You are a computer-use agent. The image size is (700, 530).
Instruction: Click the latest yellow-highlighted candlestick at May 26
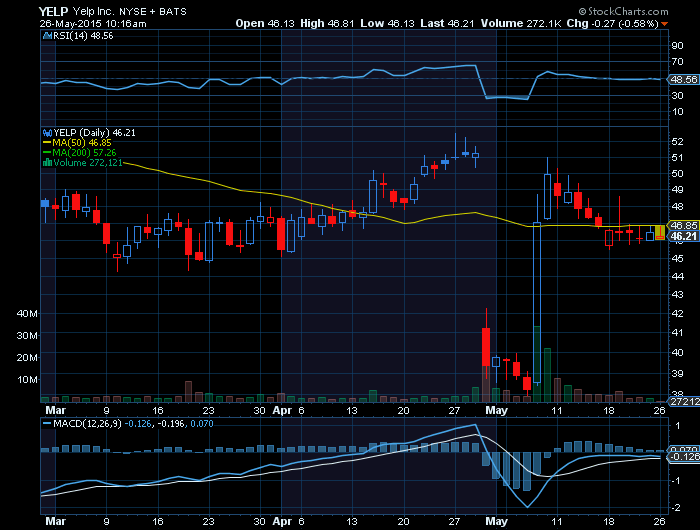pyautogui.click(x=659, y=232)
